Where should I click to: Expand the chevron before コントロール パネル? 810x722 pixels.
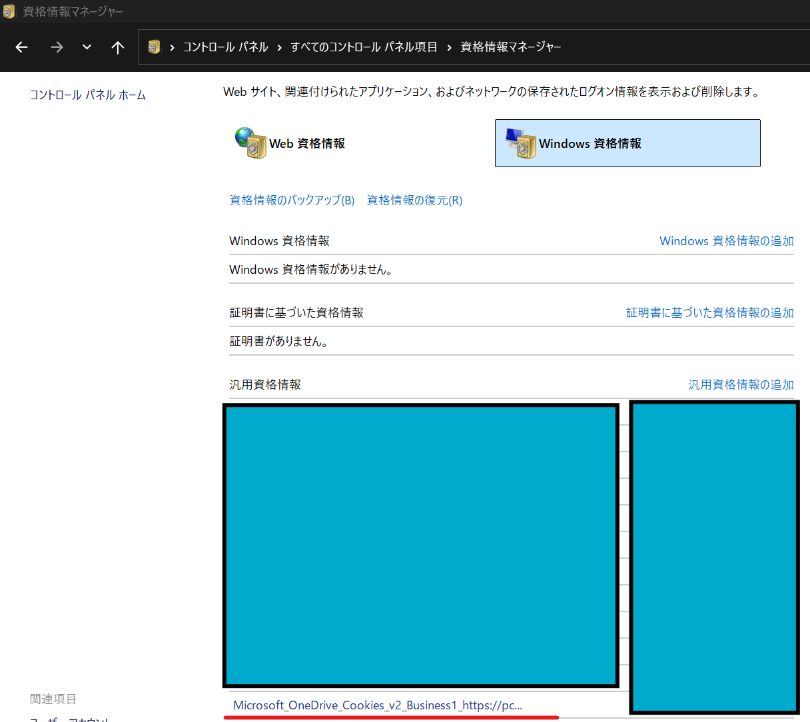(172, 48)
